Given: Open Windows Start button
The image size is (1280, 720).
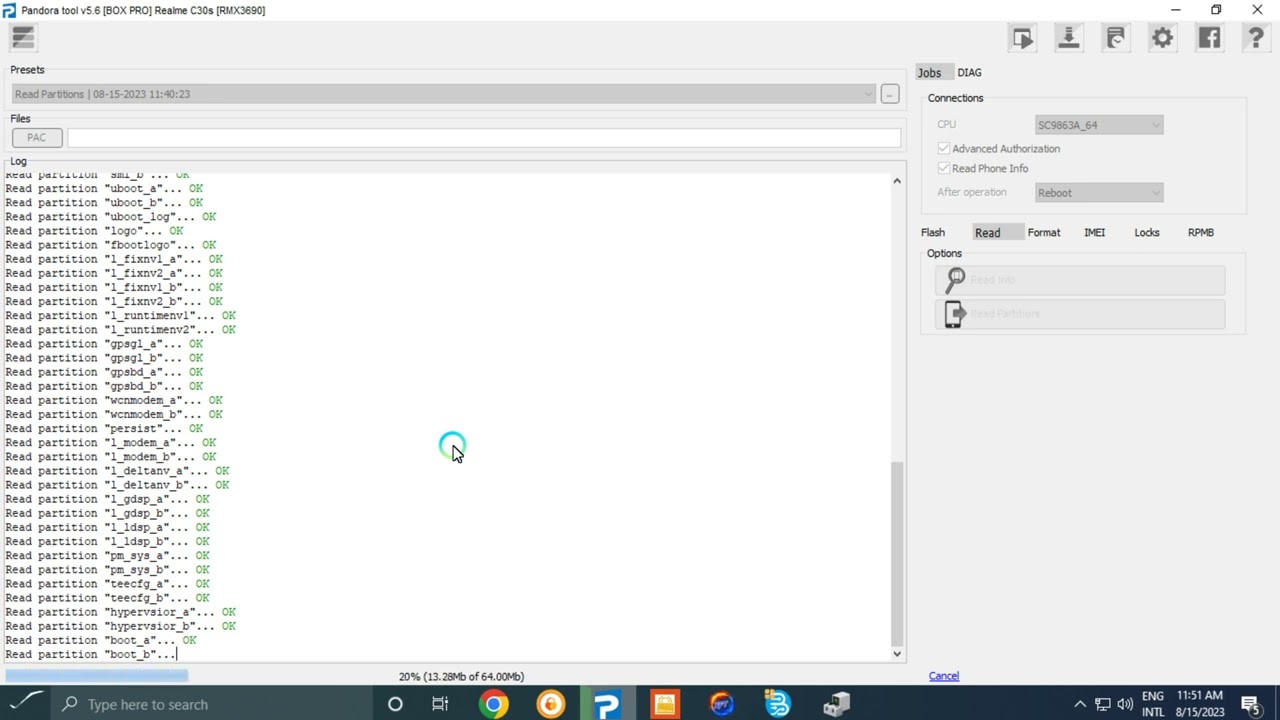Looking at the screenshot, I should click(24, 704).
